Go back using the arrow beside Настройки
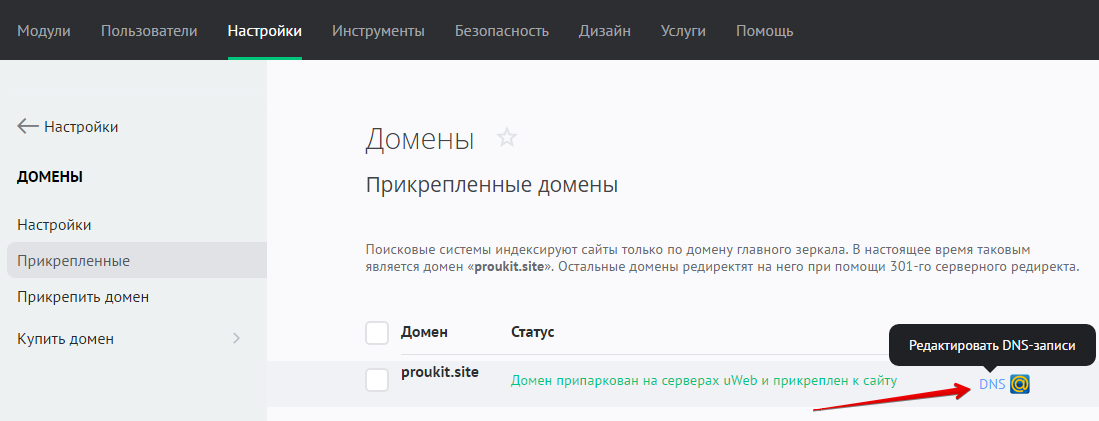This screenshot has width=1099, height=421. click(28, 127)
